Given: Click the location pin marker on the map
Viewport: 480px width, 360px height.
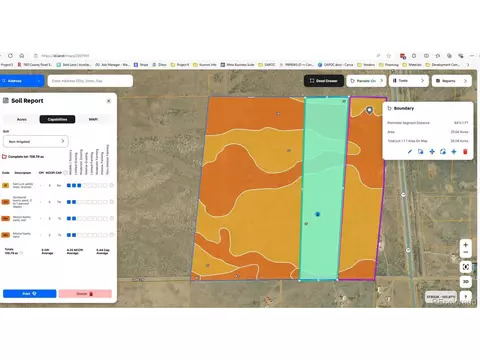Looking at the screenshot, I should (x=369, y=110).
